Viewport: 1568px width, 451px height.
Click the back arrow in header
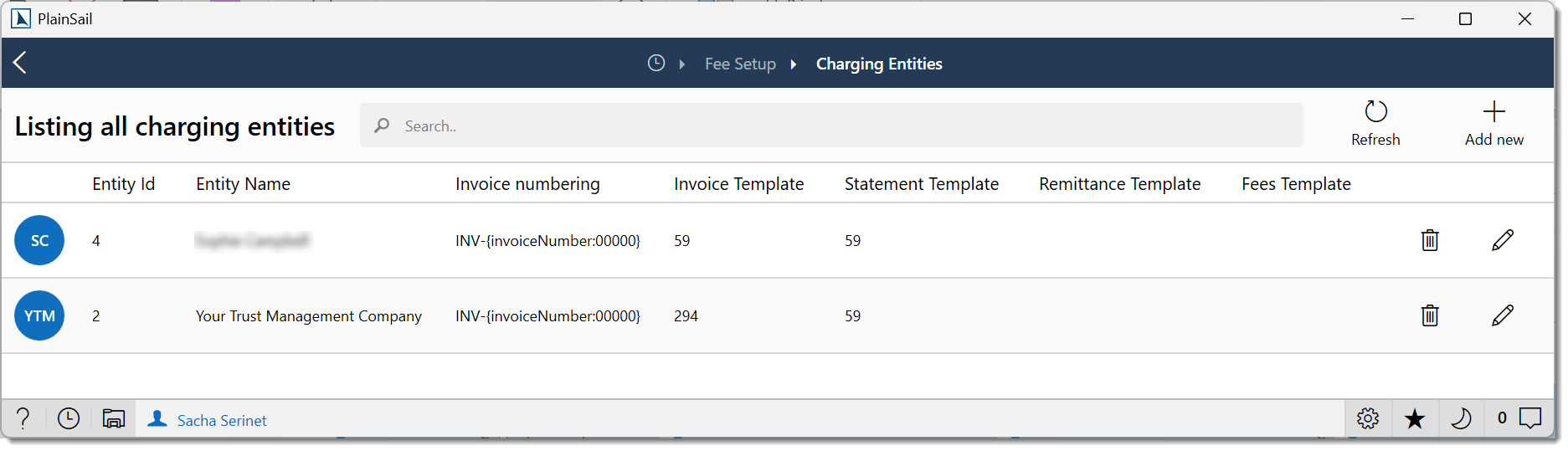click(x=21, y=63)
